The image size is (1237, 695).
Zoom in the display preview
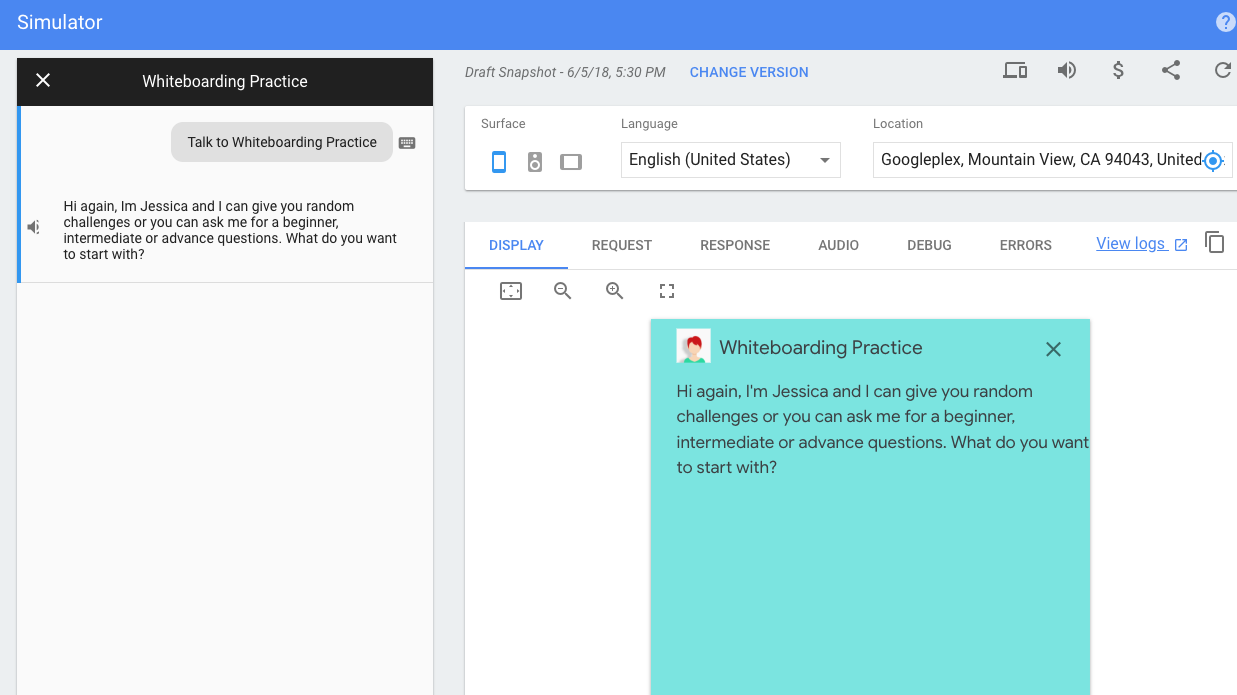coord(615,291)
